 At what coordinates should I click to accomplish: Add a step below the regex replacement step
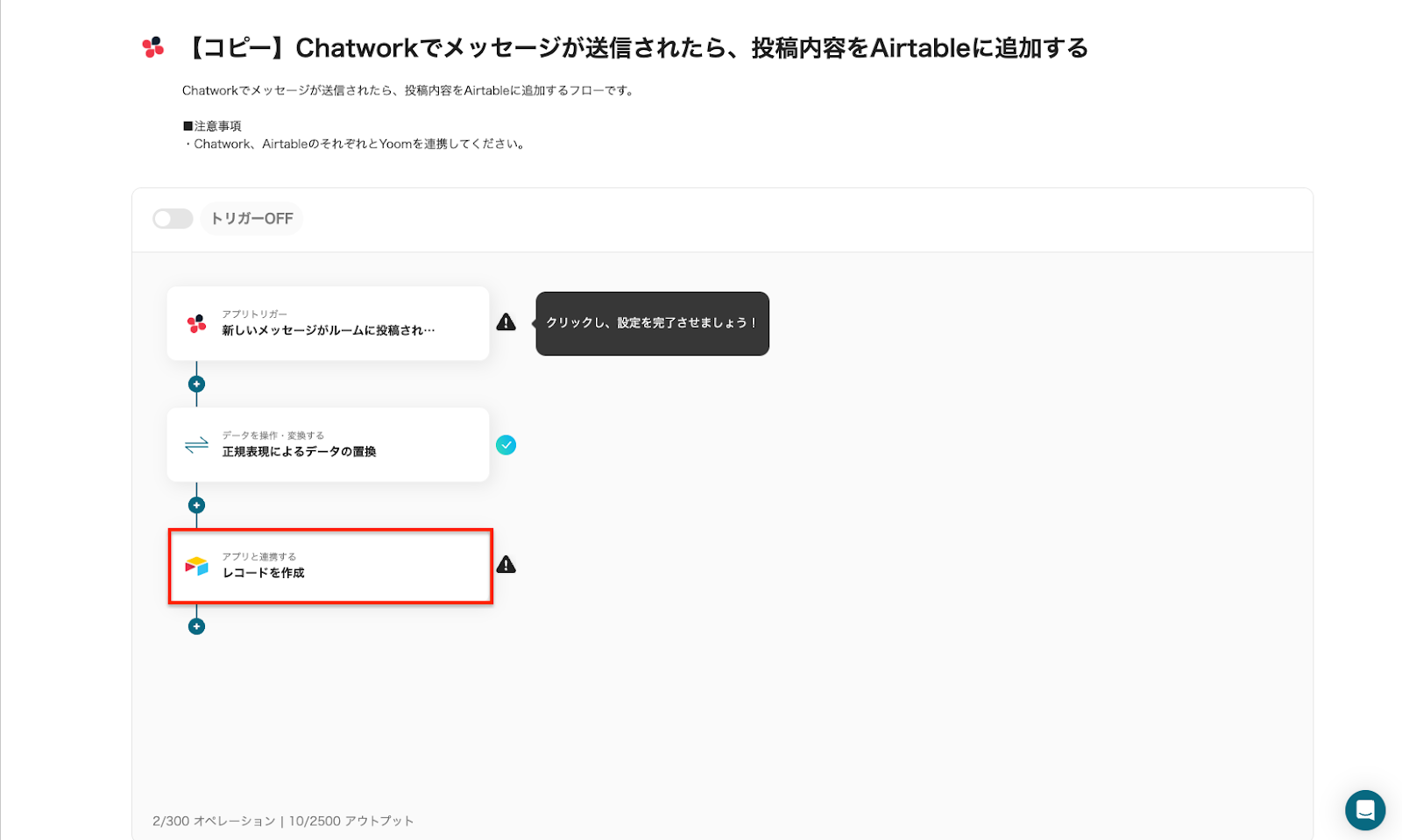pos(196,505)
